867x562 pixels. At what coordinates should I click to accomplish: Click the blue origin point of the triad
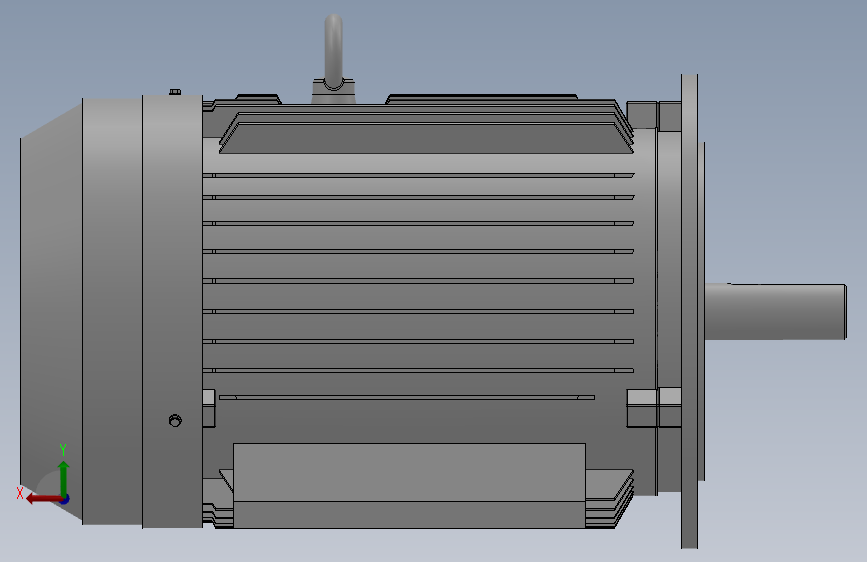coord(65,499)
